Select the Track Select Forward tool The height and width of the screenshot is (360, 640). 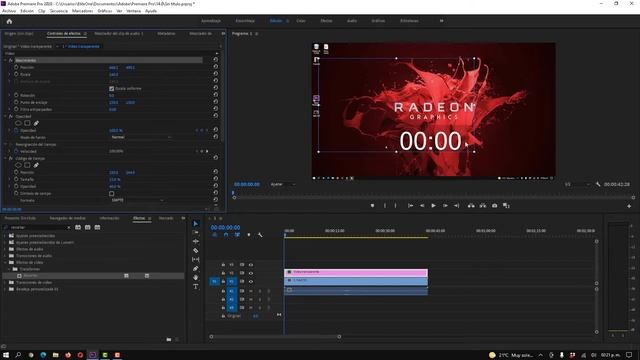[x=196, y=233]
